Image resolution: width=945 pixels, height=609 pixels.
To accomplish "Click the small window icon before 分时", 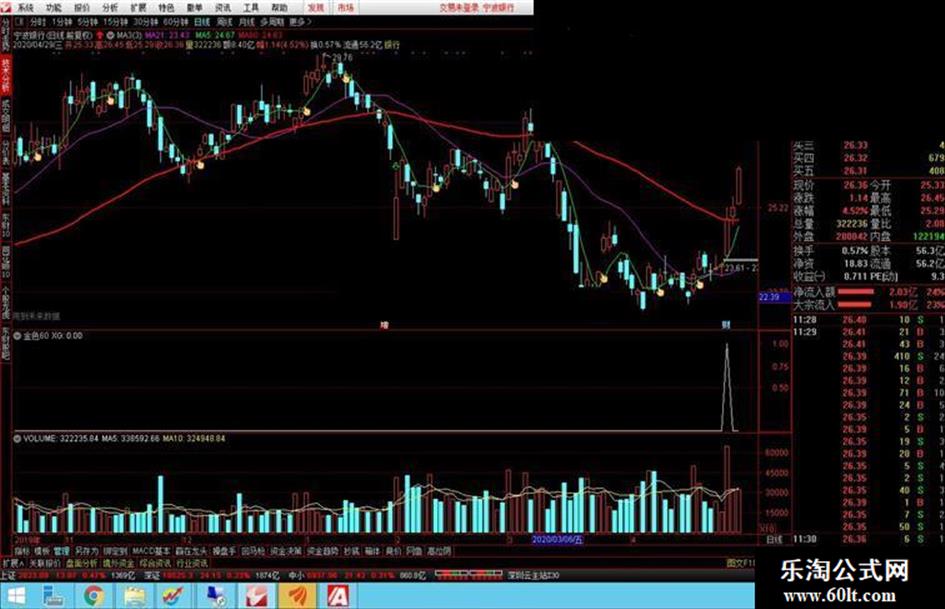I will (19, 22).
